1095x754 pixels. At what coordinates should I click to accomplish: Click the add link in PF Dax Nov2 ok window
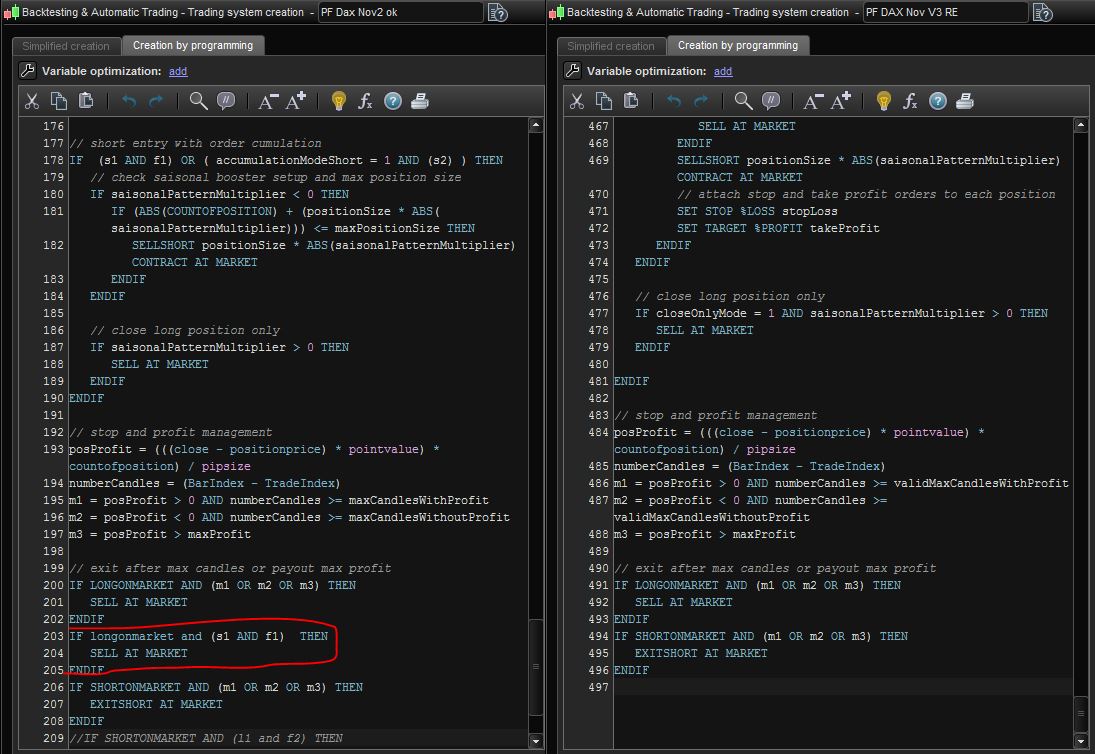(x=178, y=71)
